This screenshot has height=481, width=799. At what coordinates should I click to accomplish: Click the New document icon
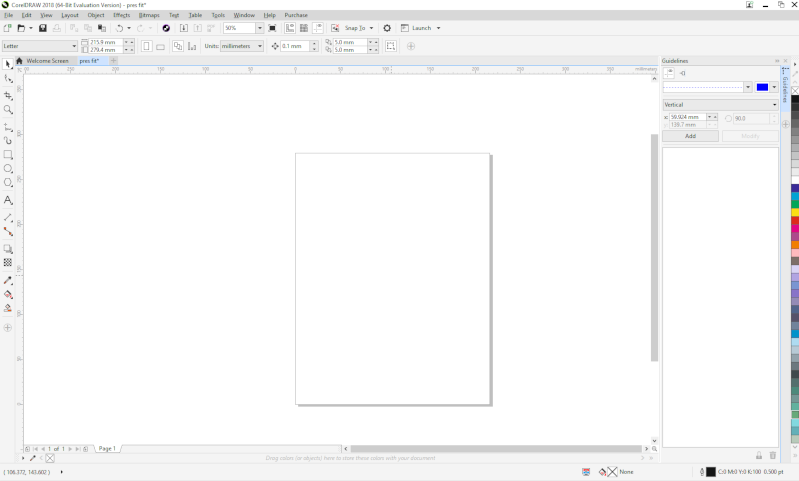[7, 28]
